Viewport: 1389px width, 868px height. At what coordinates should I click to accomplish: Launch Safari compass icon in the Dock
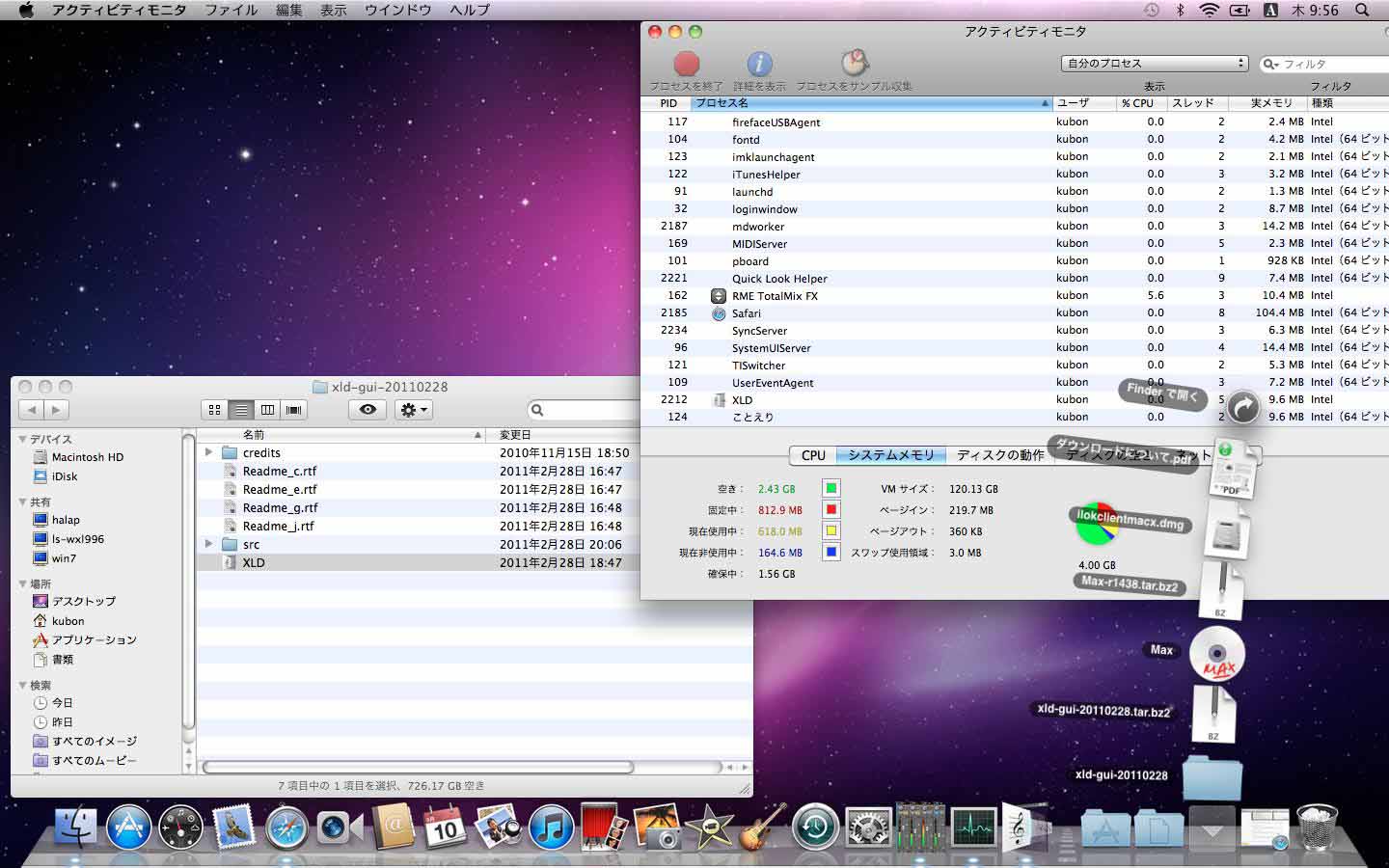point(286,827)
